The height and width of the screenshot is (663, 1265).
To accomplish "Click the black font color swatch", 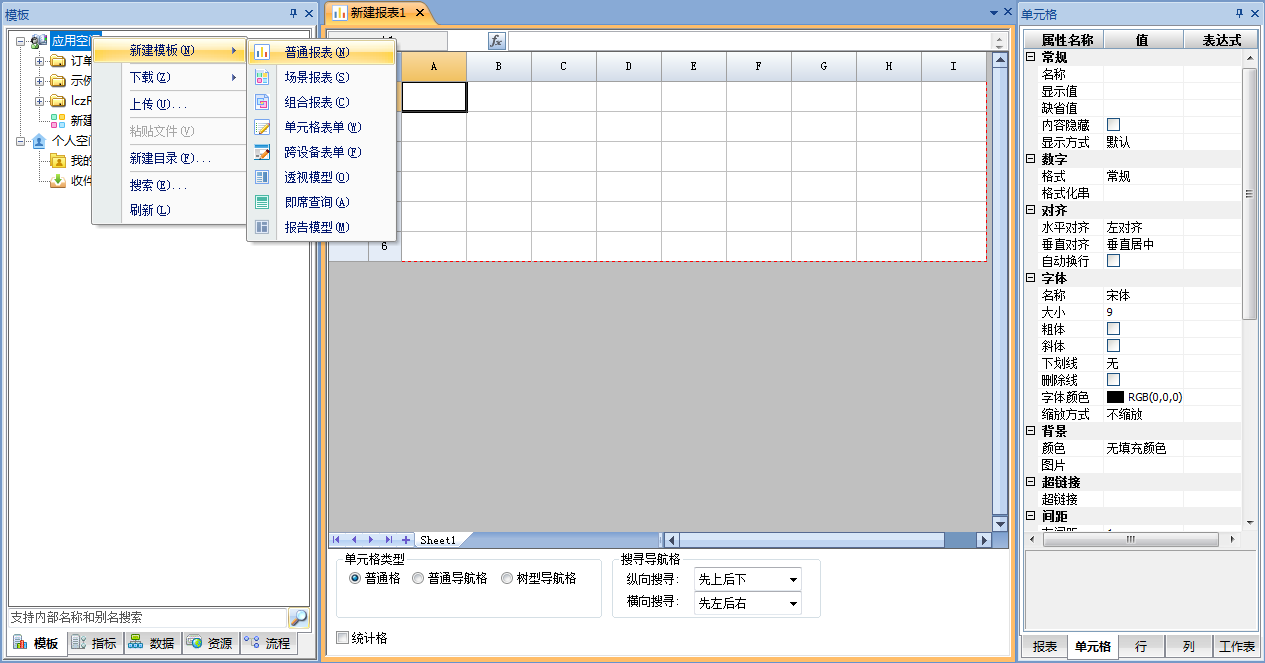I will [1115, 397].
